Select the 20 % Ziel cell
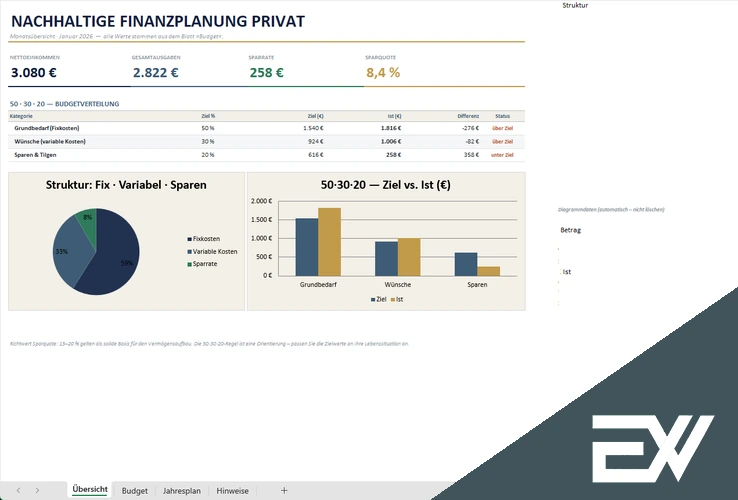The image size is (738, 500). (x=208, y=154)
